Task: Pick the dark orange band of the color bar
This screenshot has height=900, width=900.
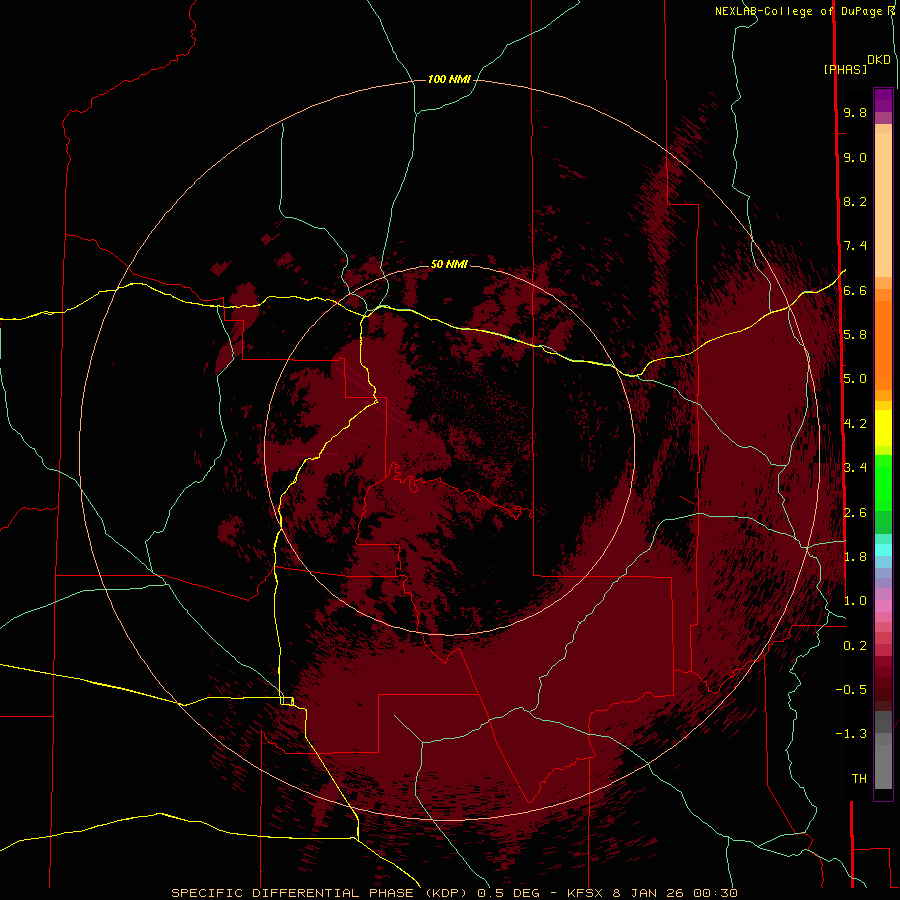Action: 883,344
